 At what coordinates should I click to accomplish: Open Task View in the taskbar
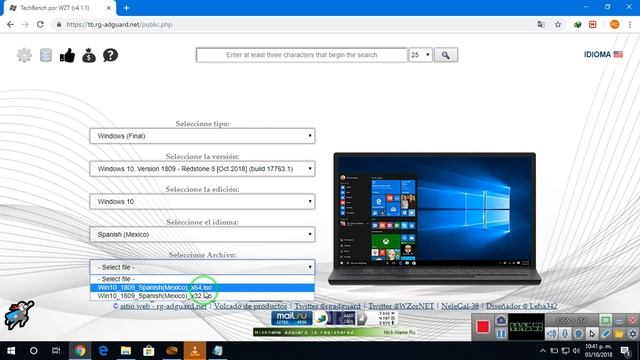[x=56, y=351]
